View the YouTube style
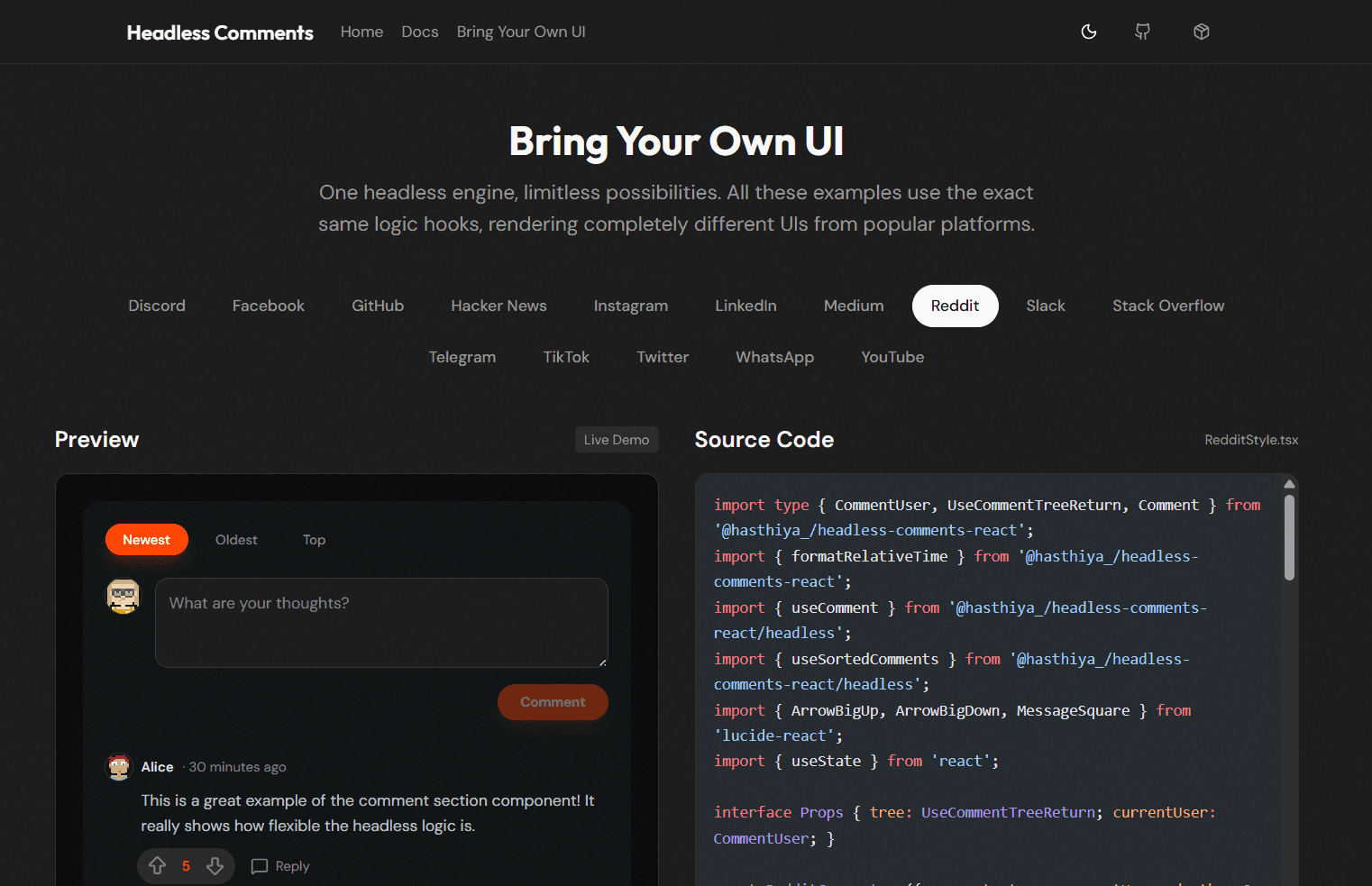The width and height of the screenshot is (1372, 886). [x=892, y=357]
